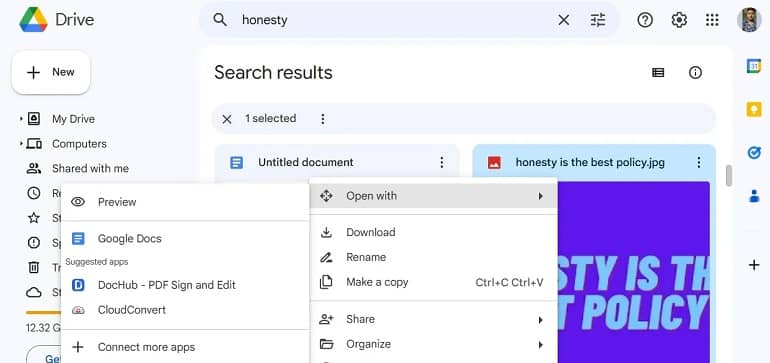770x363 pixels.
Task: Open the search filter options icon
Action: 598,20
